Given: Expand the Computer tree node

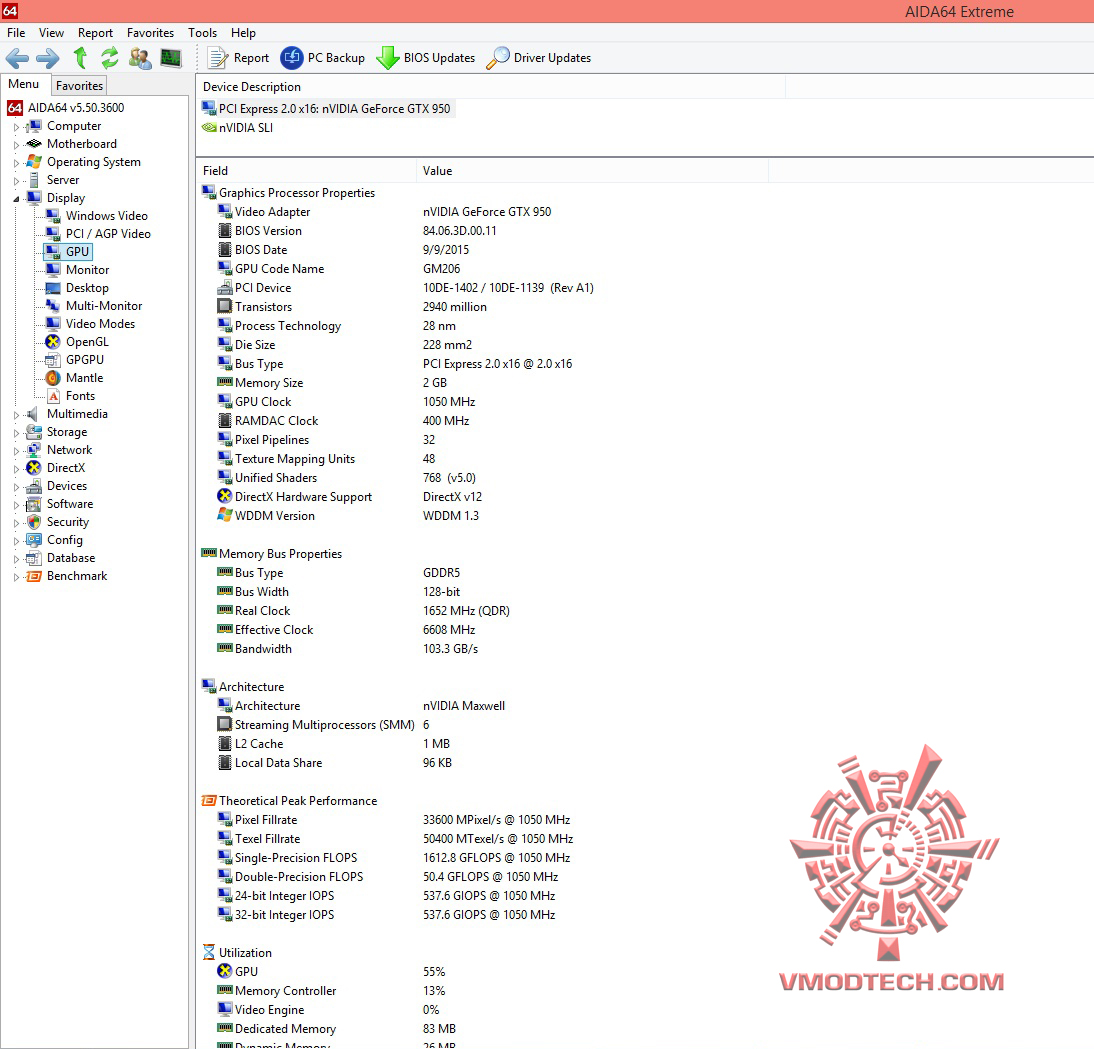Looking at the screenshot, I should click(x=17, y=127).
